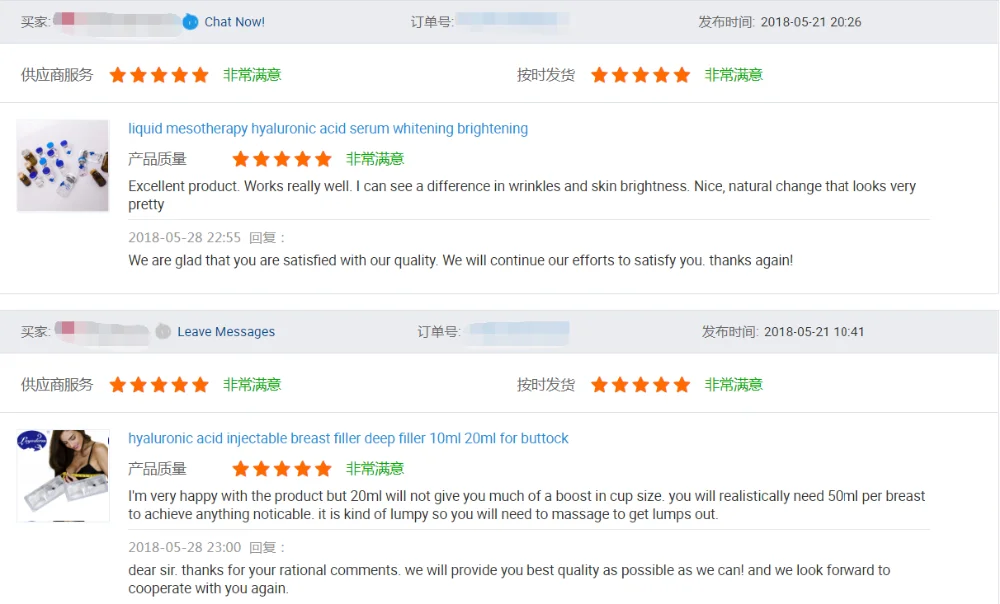Click first review's 按时发货 fifth star

coord(682,75)
